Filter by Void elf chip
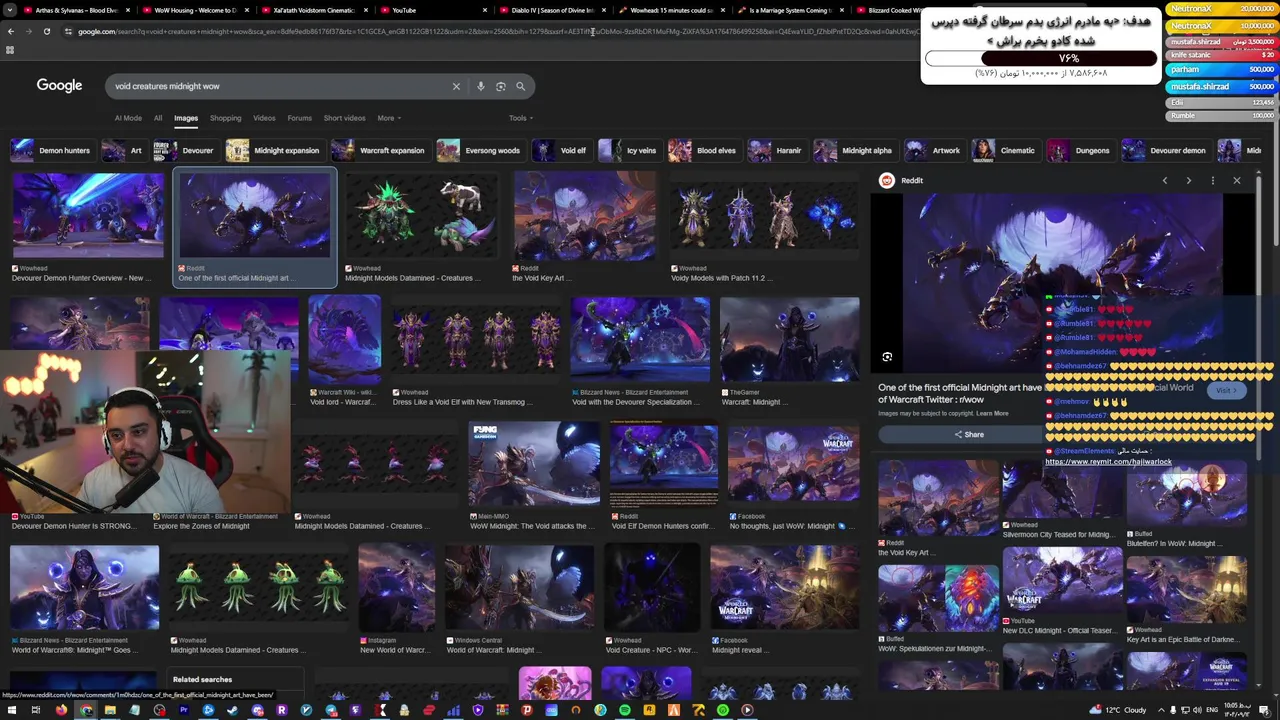Image resolution: width=1280 pixels, height=720 pixels. pos(560,151)
